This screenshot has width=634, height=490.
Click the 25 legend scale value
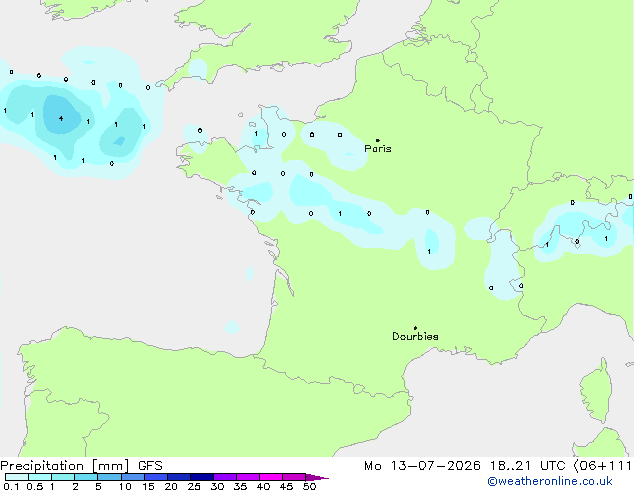coord(194,486)
